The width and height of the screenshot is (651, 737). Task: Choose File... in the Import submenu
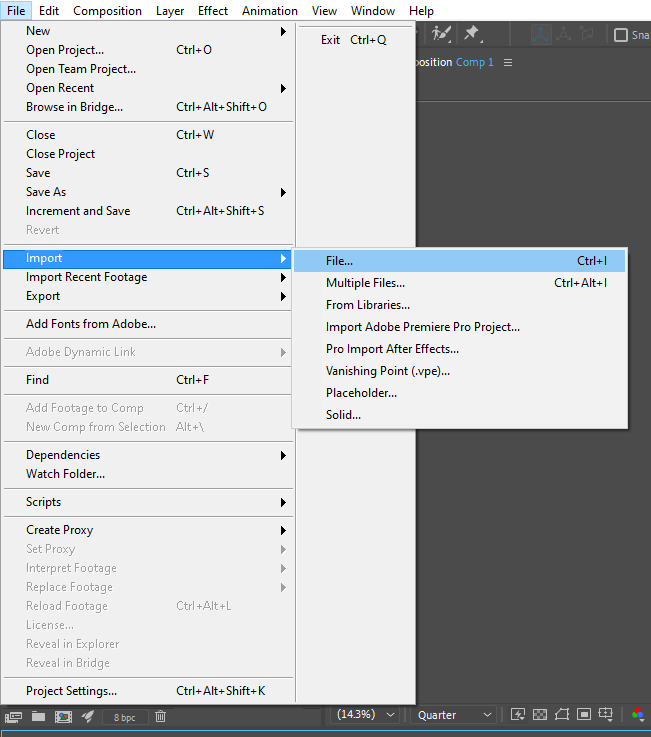tap(459, 261)
